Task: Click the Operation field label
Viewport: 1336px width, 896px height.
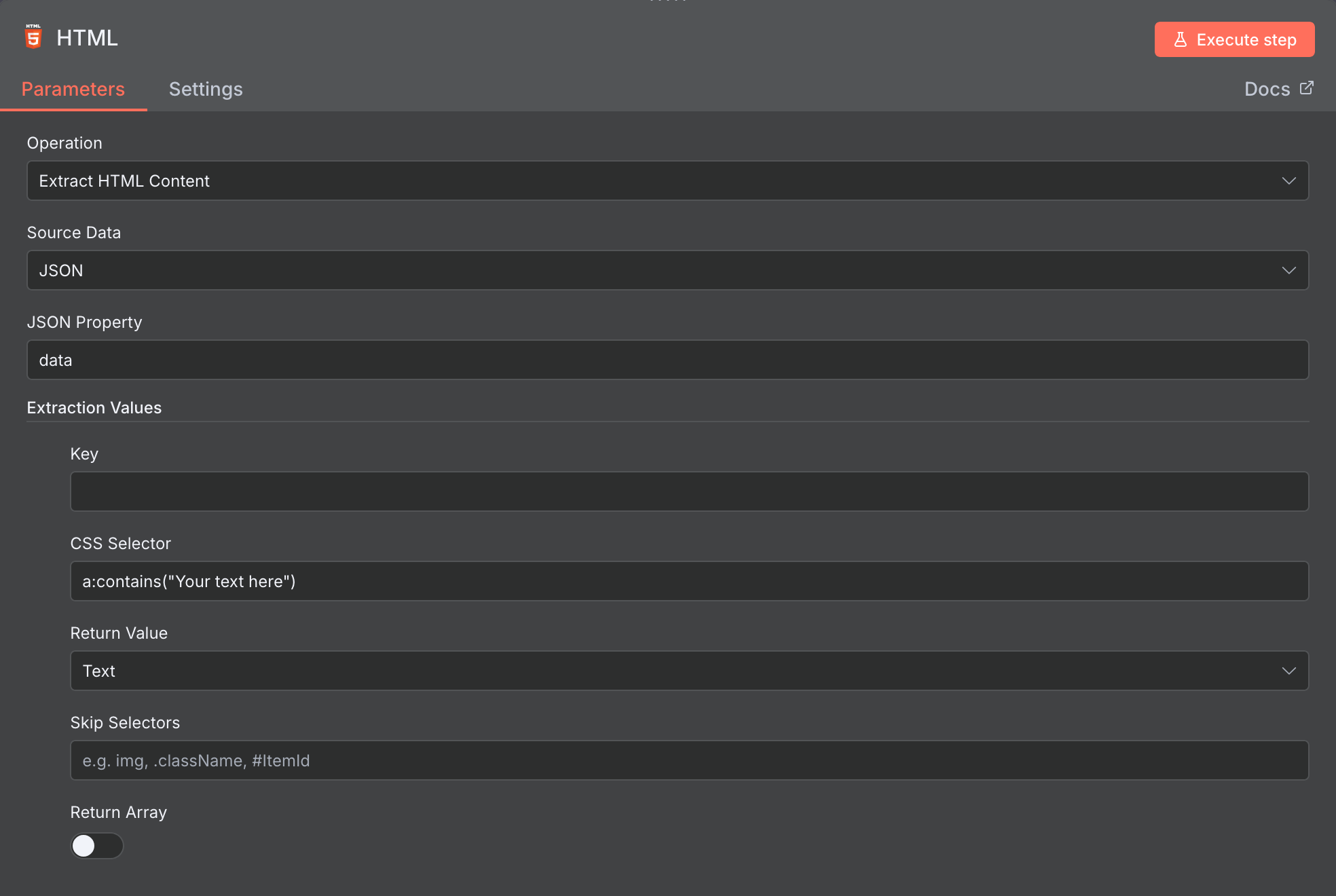Action: [64, 143]
